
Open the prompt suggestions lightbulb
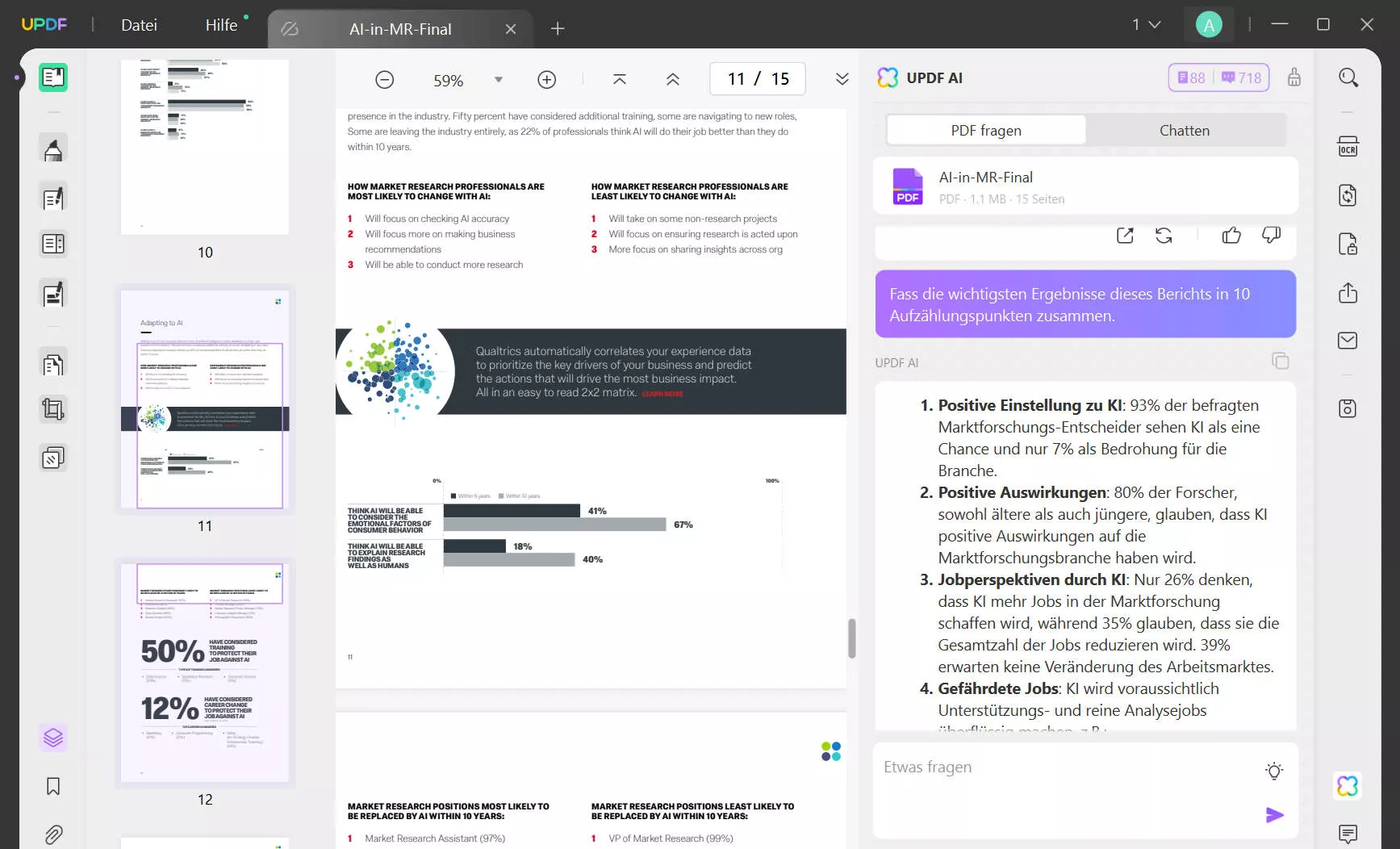pos(1274,771)
